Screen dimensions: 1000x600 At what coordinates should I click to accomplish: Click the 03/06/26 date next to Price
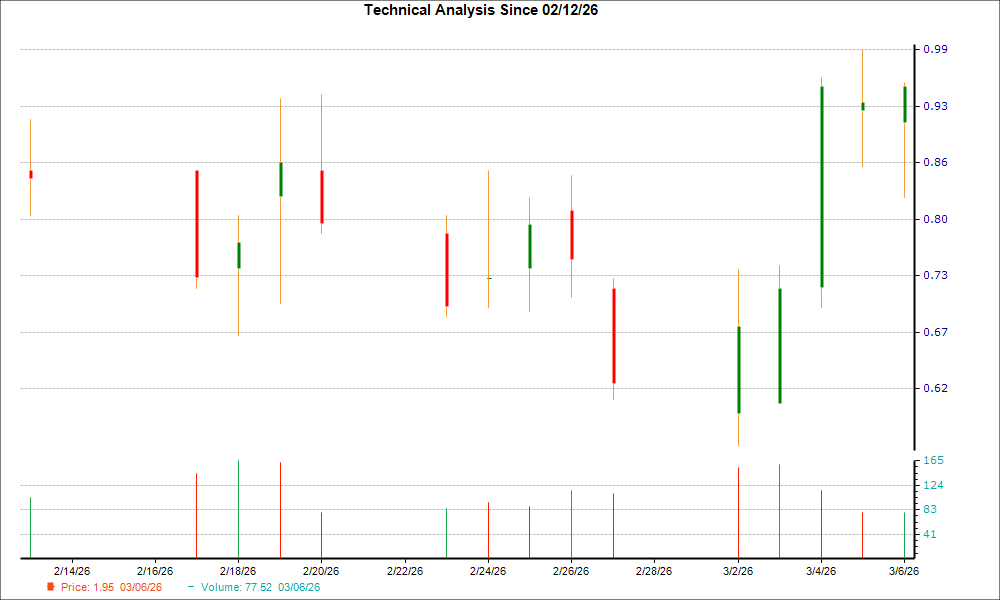pyautogui.click(x=140, y=587)
